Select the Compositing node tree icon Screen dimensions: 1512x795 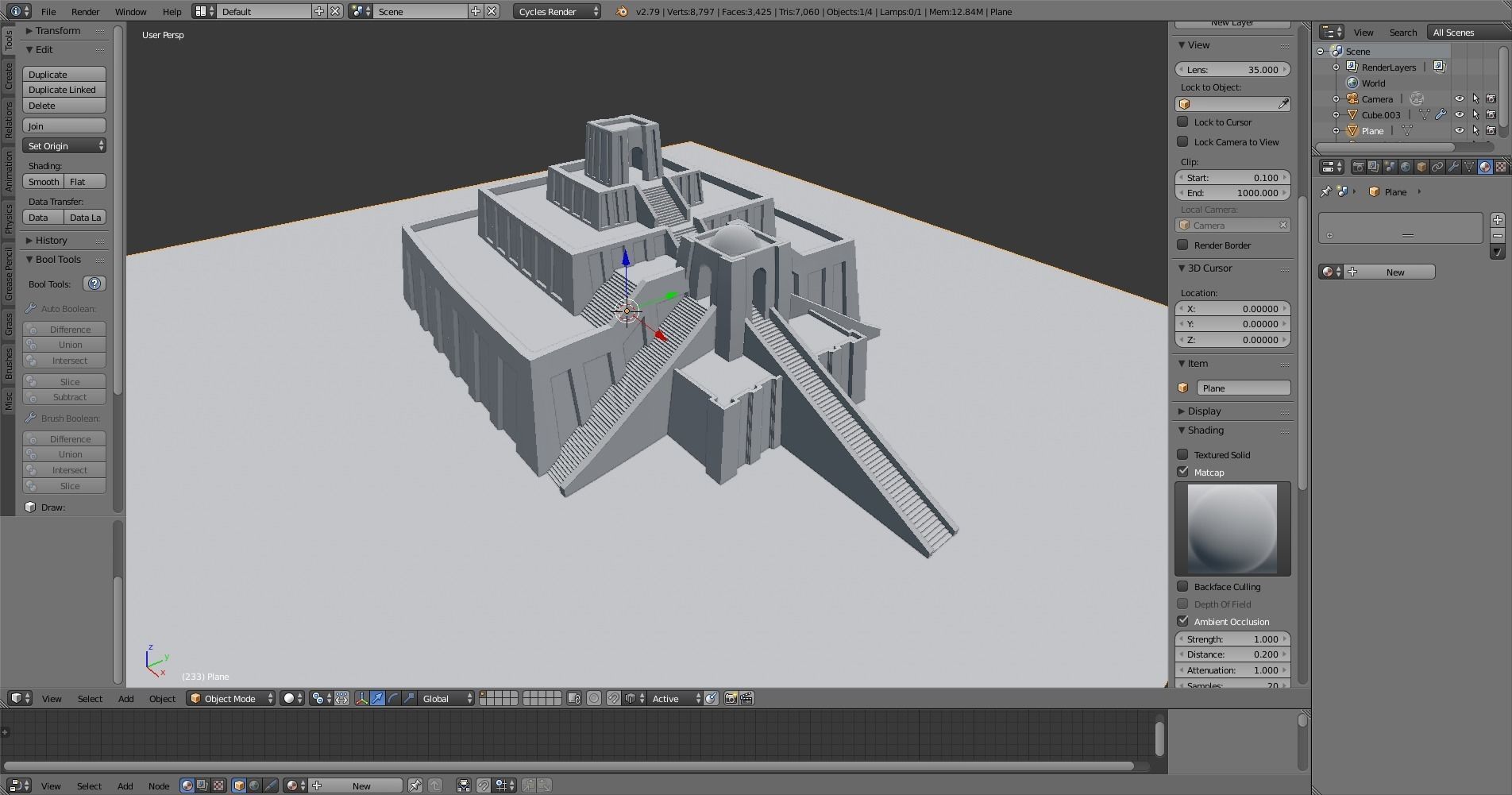pos(202,785)
